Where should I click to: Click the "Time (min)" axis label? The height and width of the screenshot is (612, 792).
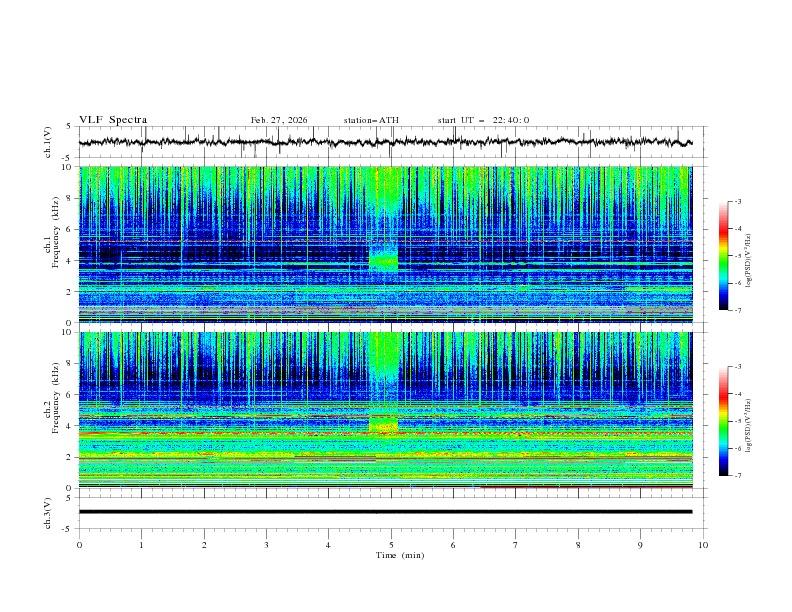(x=400, y=555)
